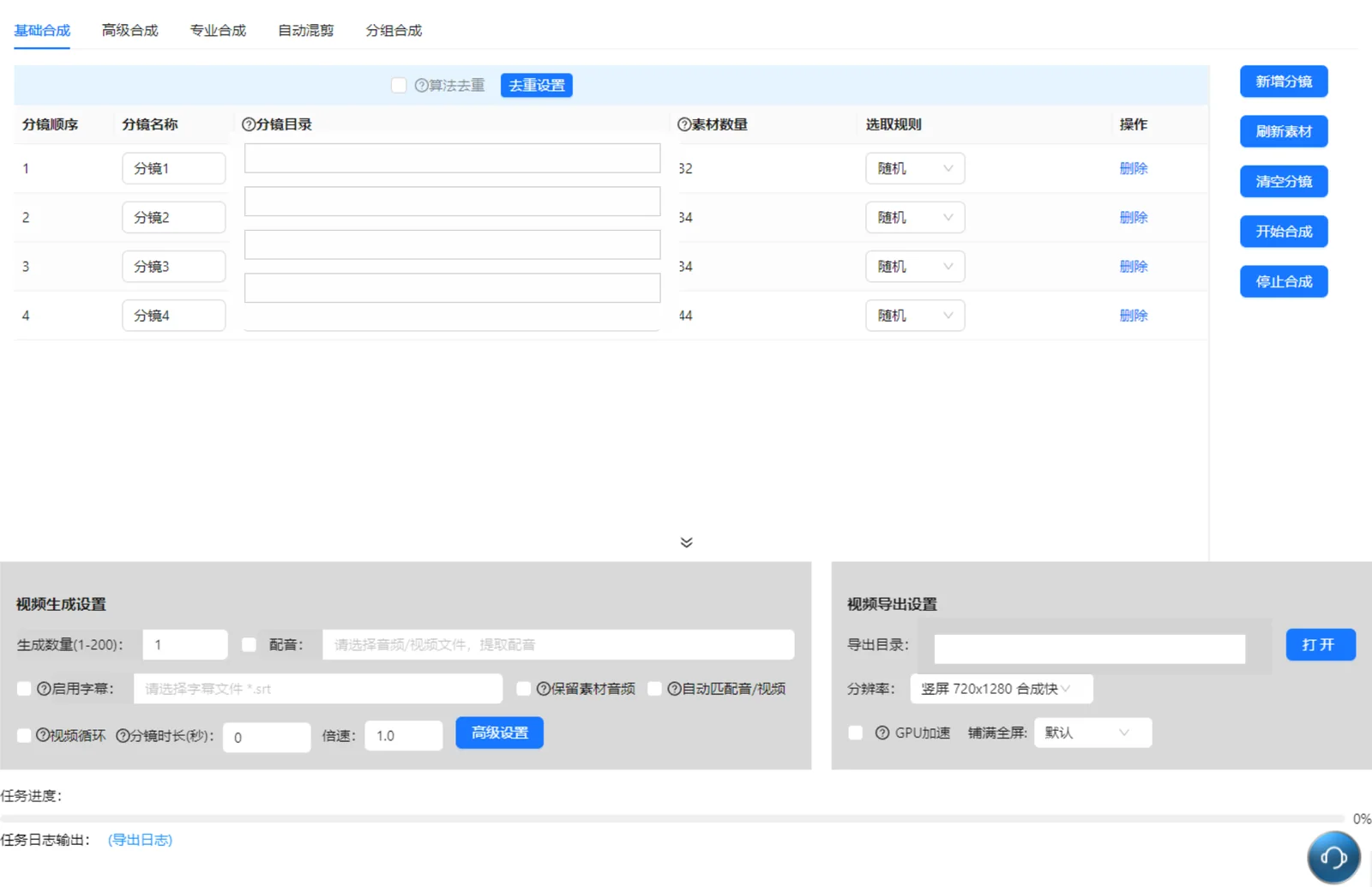Click the 分镜目录 field for row 1
1372x887 pixels.
click(x=453, y=159)
